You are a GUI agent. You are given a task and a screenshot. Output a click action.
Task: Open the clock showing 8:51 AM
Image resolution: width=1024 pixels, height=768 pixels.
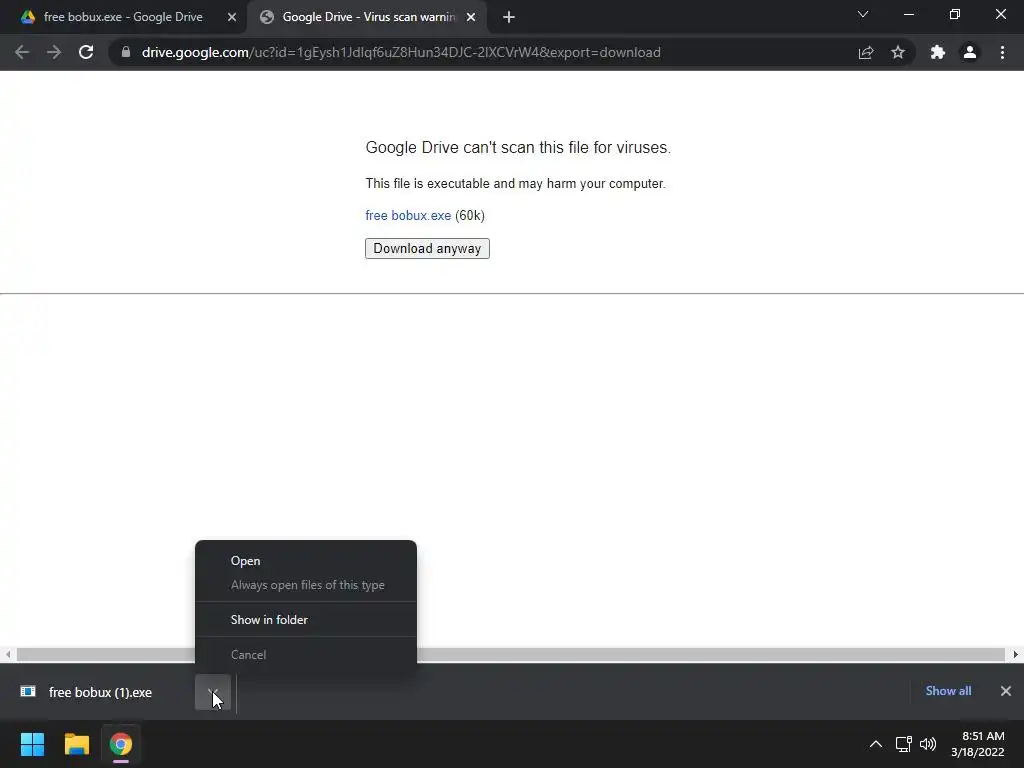coord(978,744)
